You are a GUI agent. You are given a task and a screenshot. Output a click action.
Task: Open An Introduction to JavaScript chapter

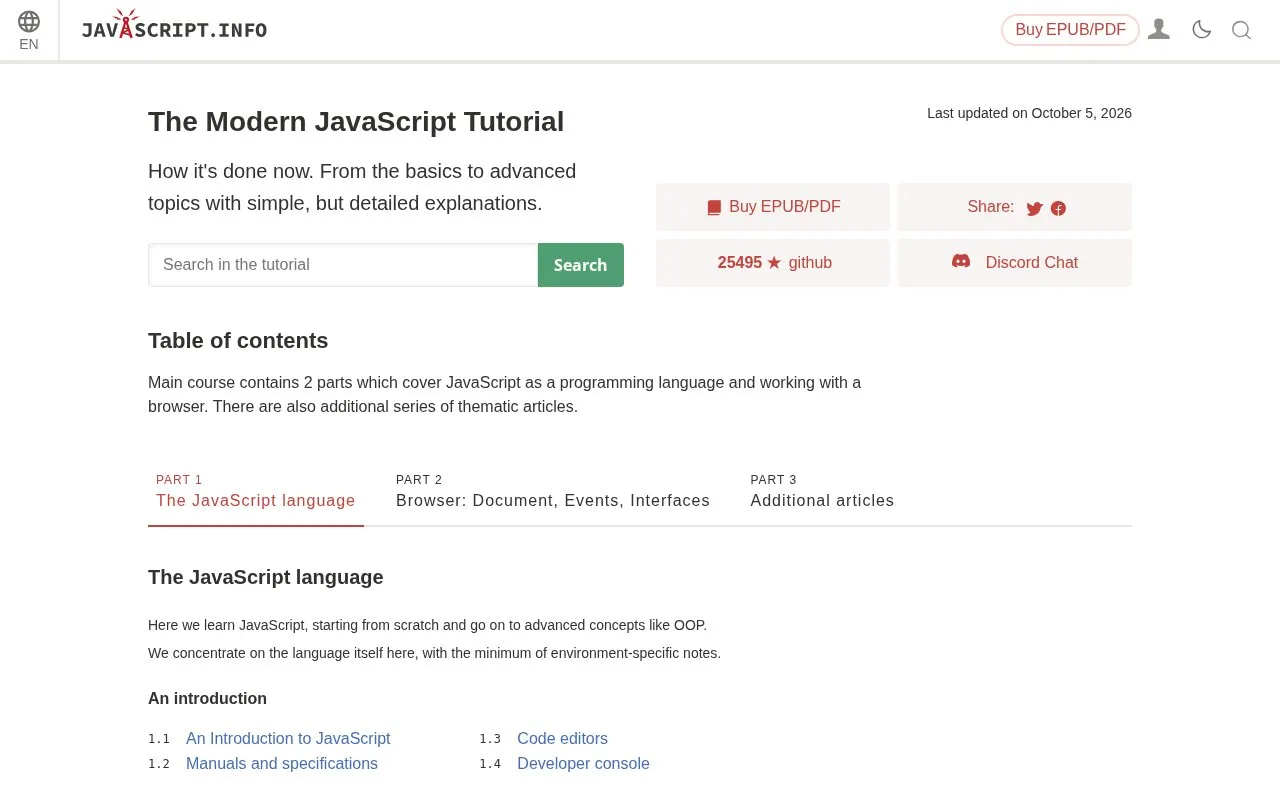(288, 738)
